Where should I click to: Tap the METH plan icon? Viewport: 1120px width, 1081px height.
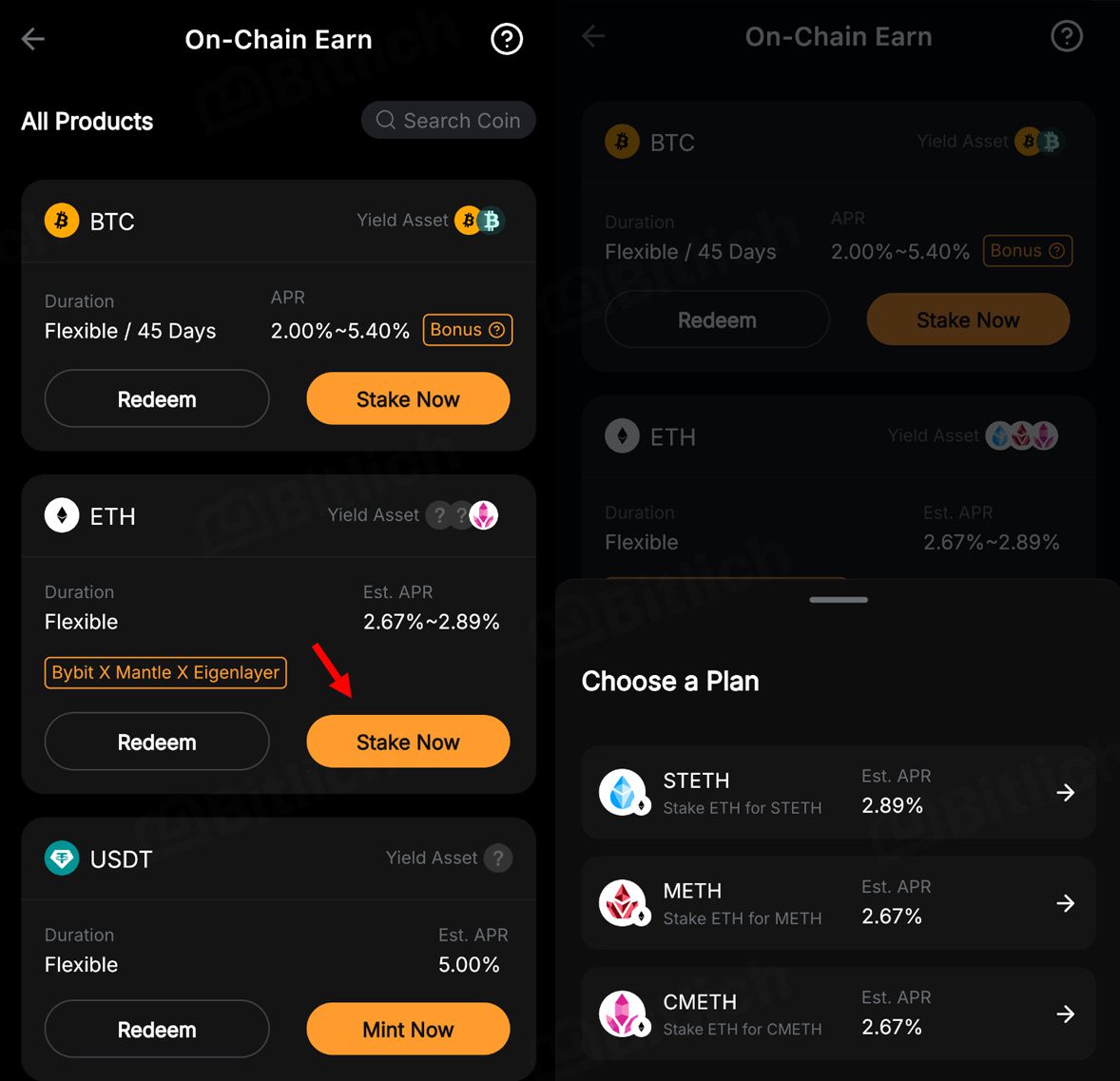[623, 903]
